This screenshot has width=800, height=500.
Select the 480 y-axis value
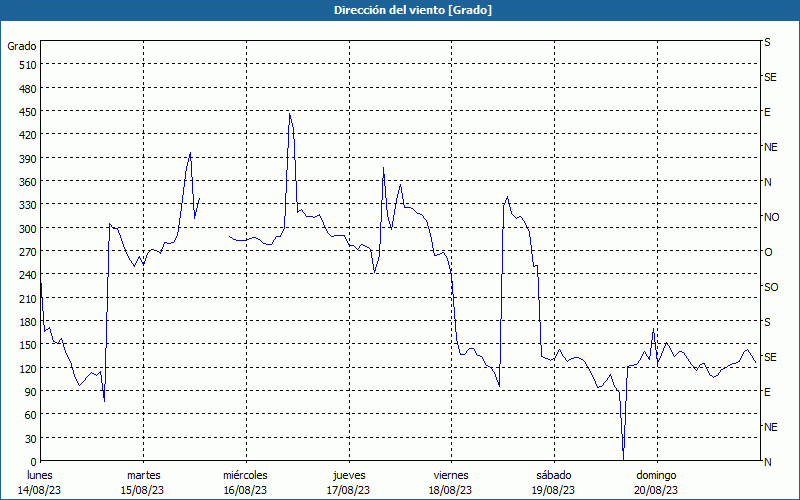(x=28, y=89)
